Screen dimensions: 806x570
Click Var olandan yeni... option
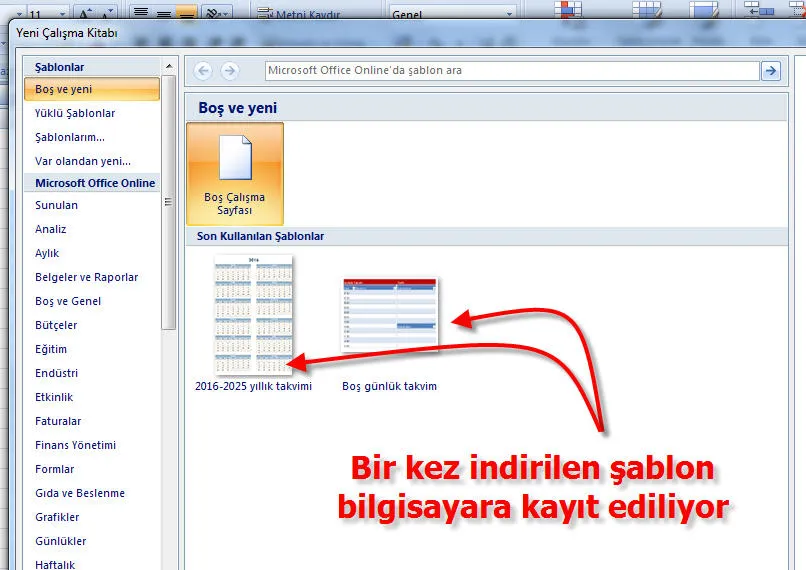[x=83, y=161]
